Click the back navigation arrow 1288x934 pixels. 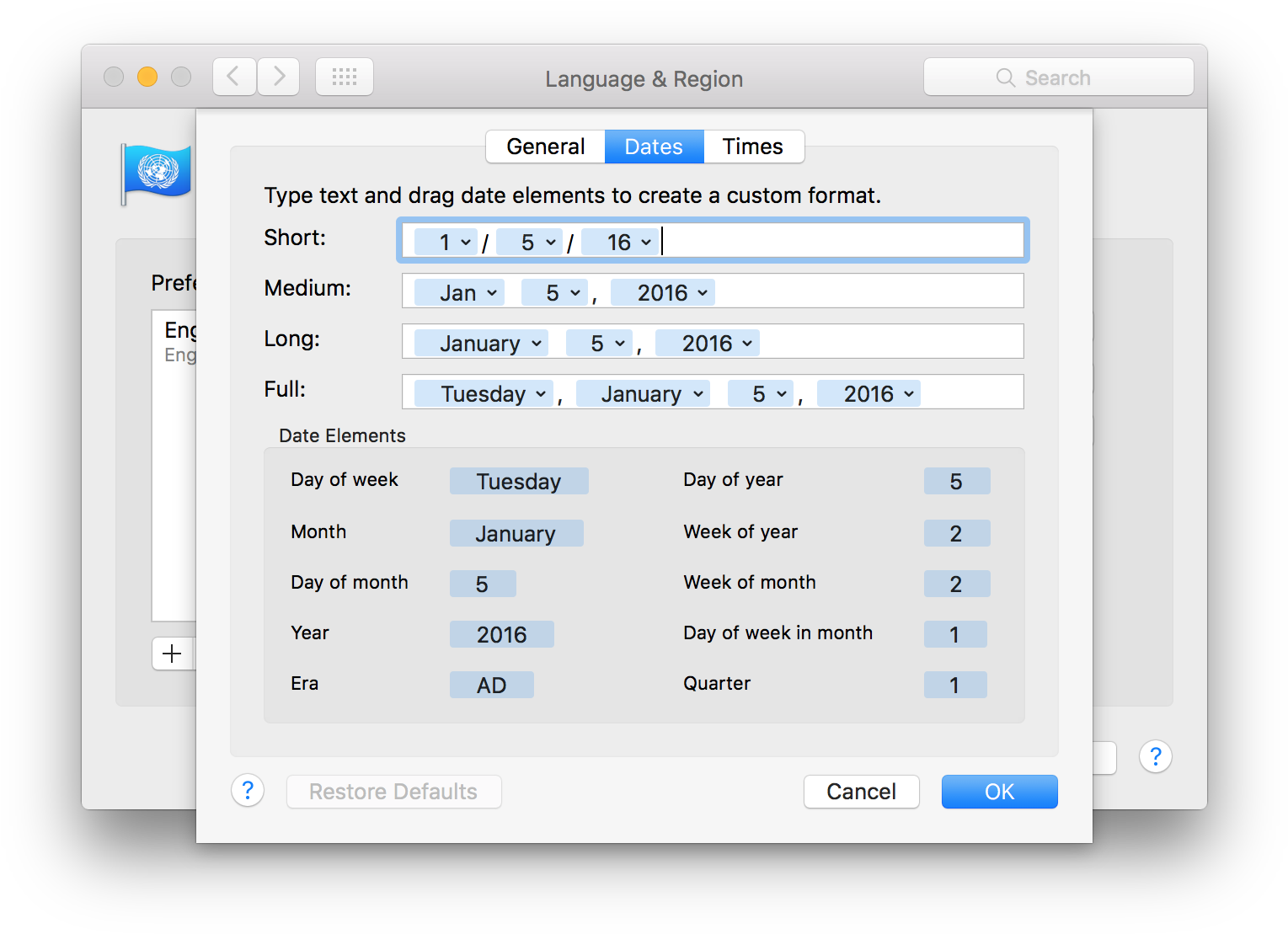tap(234, 77)
